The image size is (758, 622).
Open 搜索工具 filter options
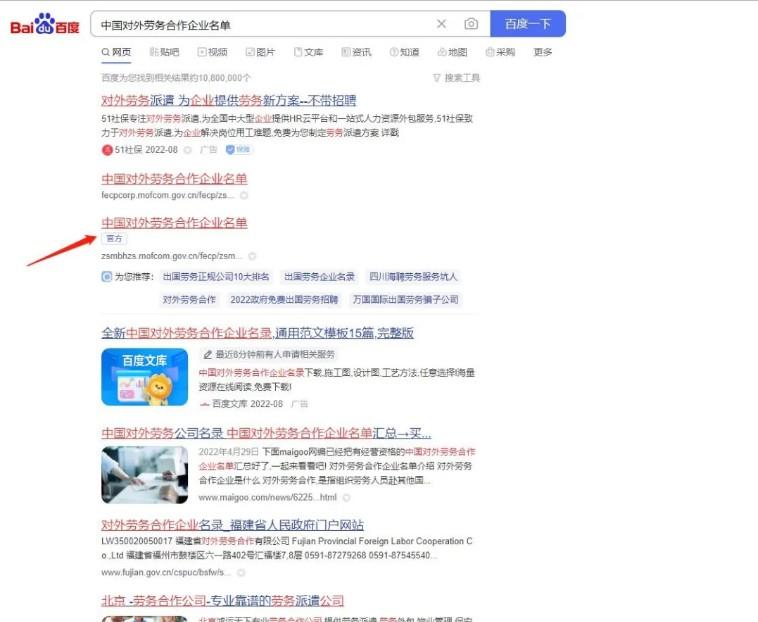(x=456, y=78)
